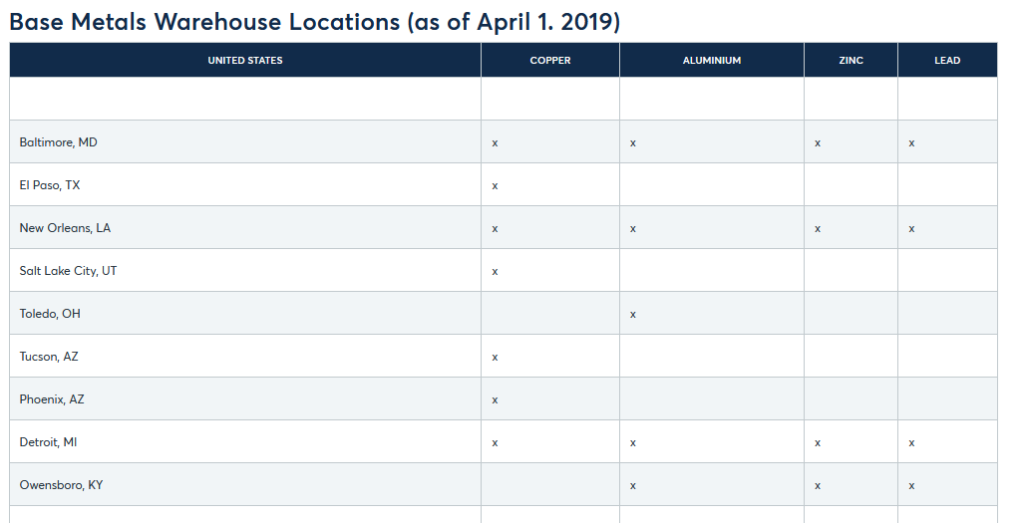Click the Copper column header
Image resolution: width=1024 pixels, height=523 pixels.
tap(550, 60)
